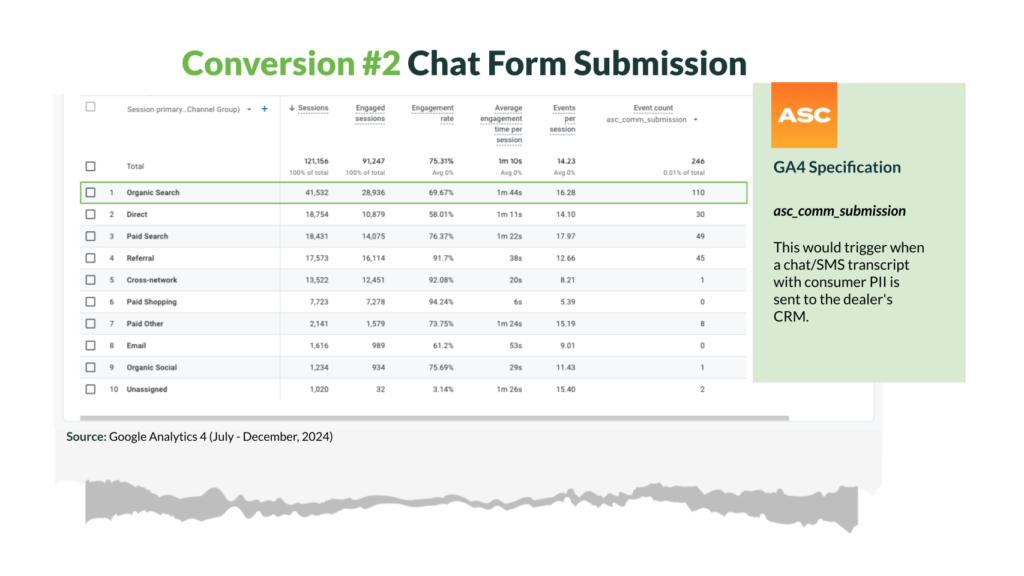The image size is (1024, 576).
Task: Click the orange ASC logo
Action: point(805,115)
